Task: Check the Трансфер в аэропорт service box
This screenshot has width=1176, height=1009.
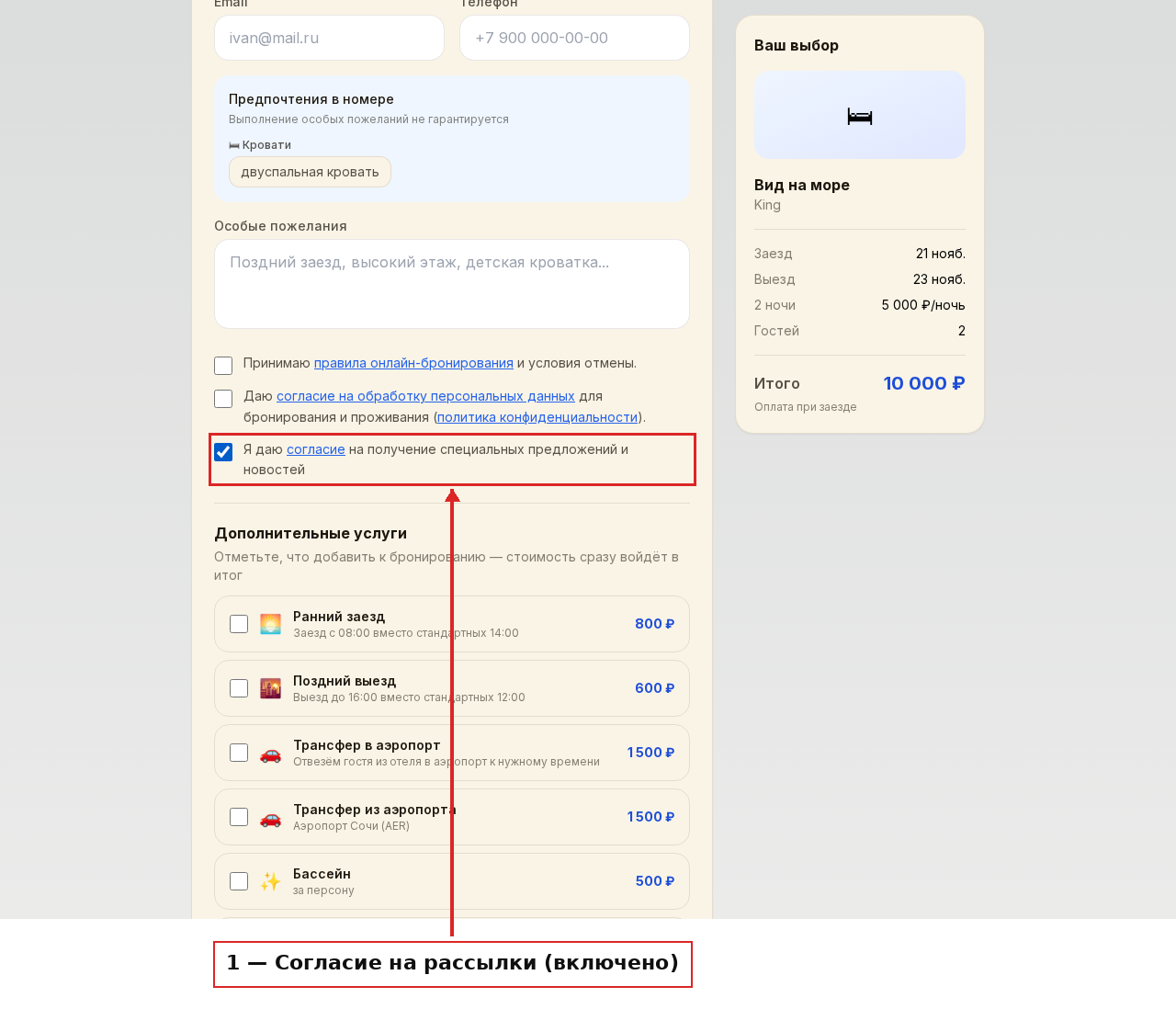Action: (239, 753)
